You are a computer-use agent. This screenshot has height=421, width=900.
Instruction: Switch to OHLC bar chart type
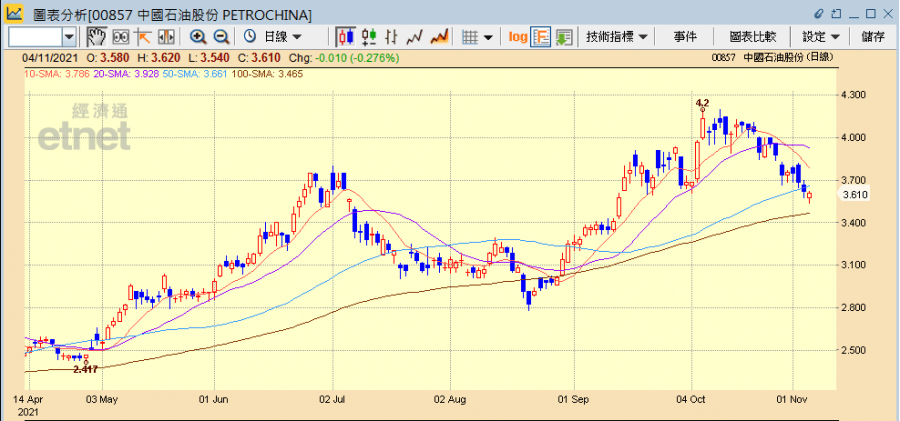pyautogui.click(x=393, y=37)
